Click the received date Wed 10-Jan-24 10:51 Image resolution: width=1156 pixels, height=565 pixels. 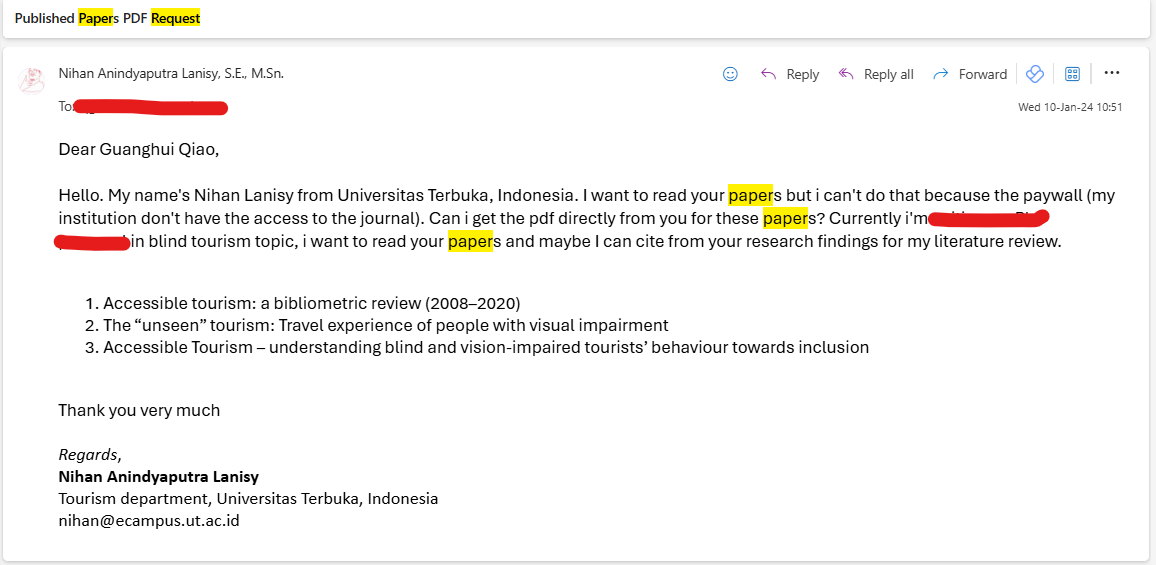1069,107
